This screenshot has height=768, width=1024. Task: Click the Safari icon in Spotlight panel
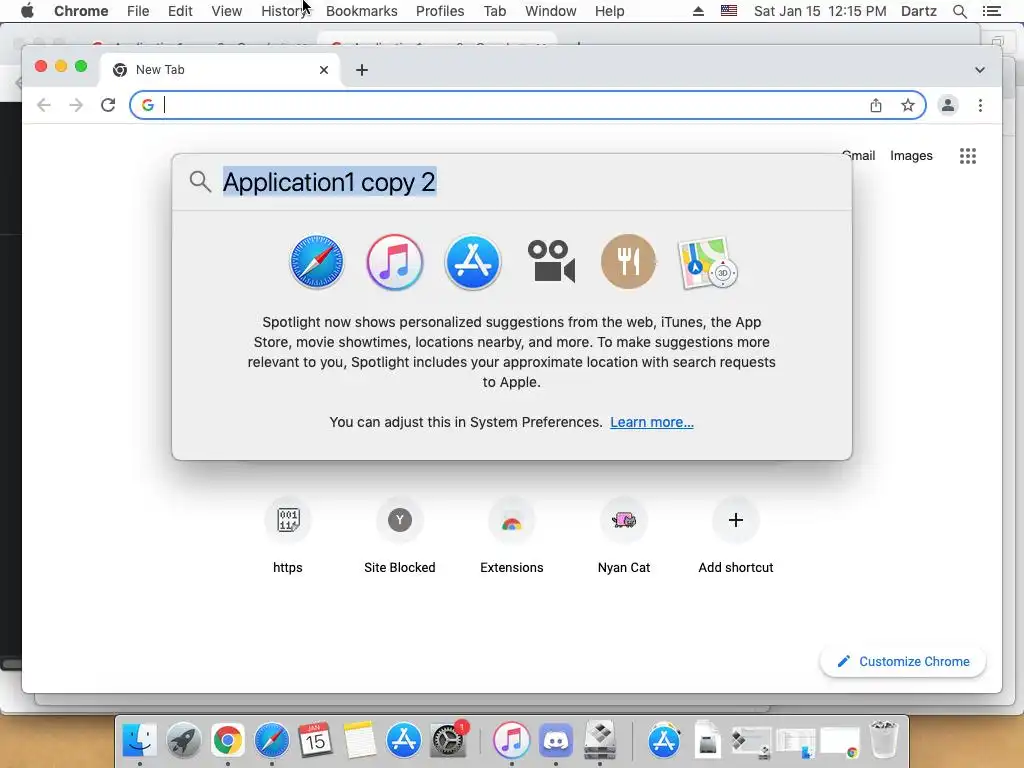click(317, 262)
